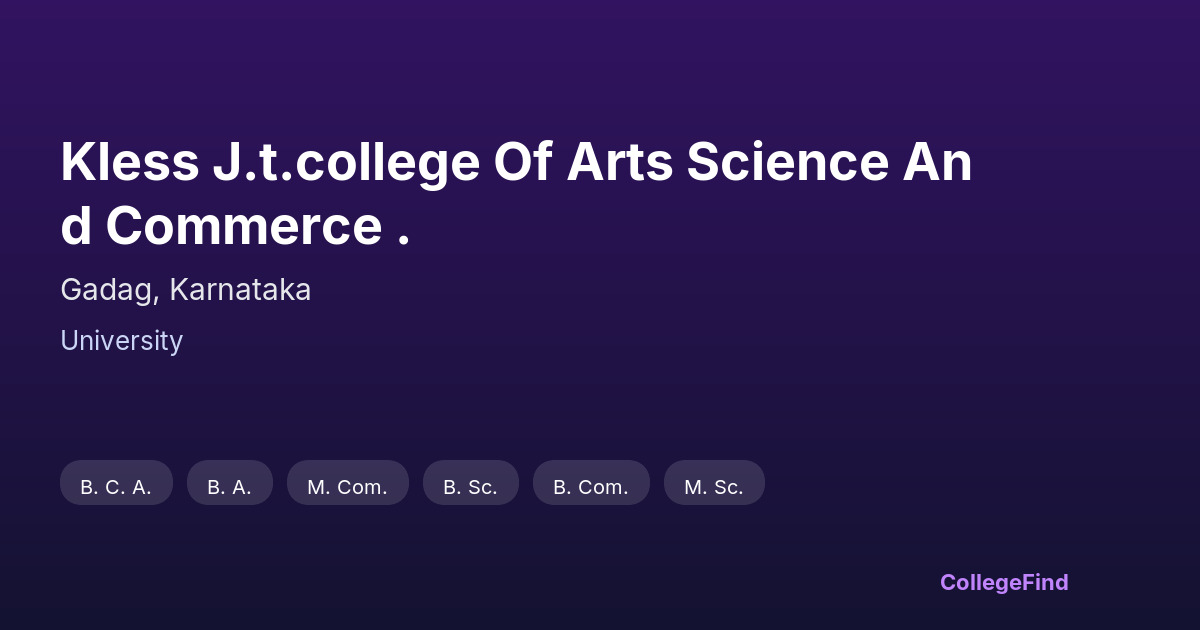The height and width of the screenshot is (630, 1200).
Task: Click Karnataka in the location line
Action: pos(240,290)
